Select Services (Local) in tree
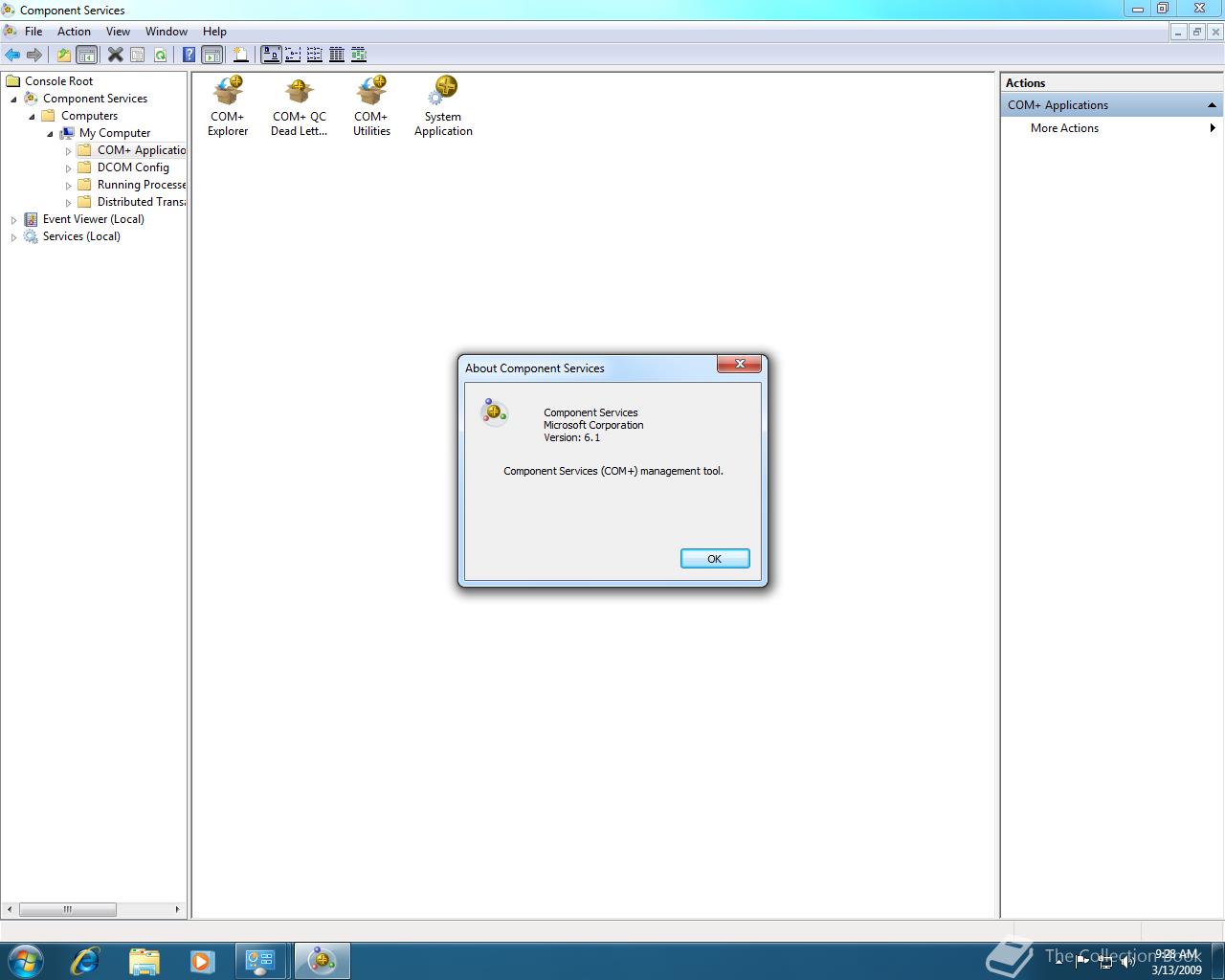1225x980 pixels. tap(81, 236)
